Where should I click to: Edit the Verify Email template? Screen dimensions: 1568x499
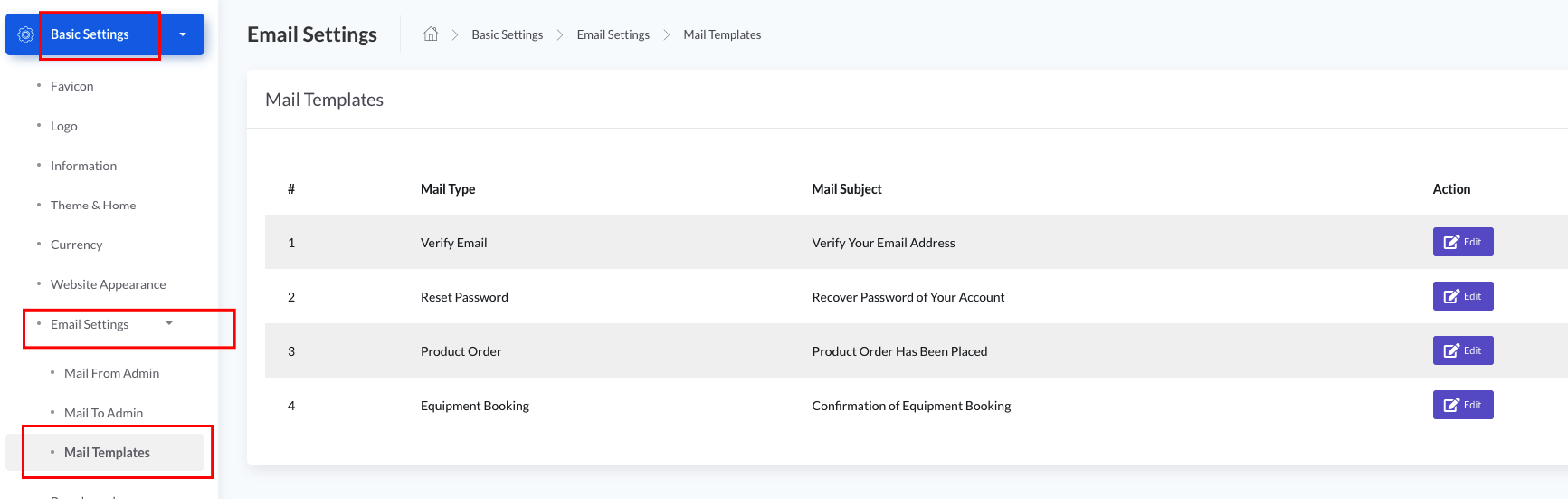coord(1462,242)
